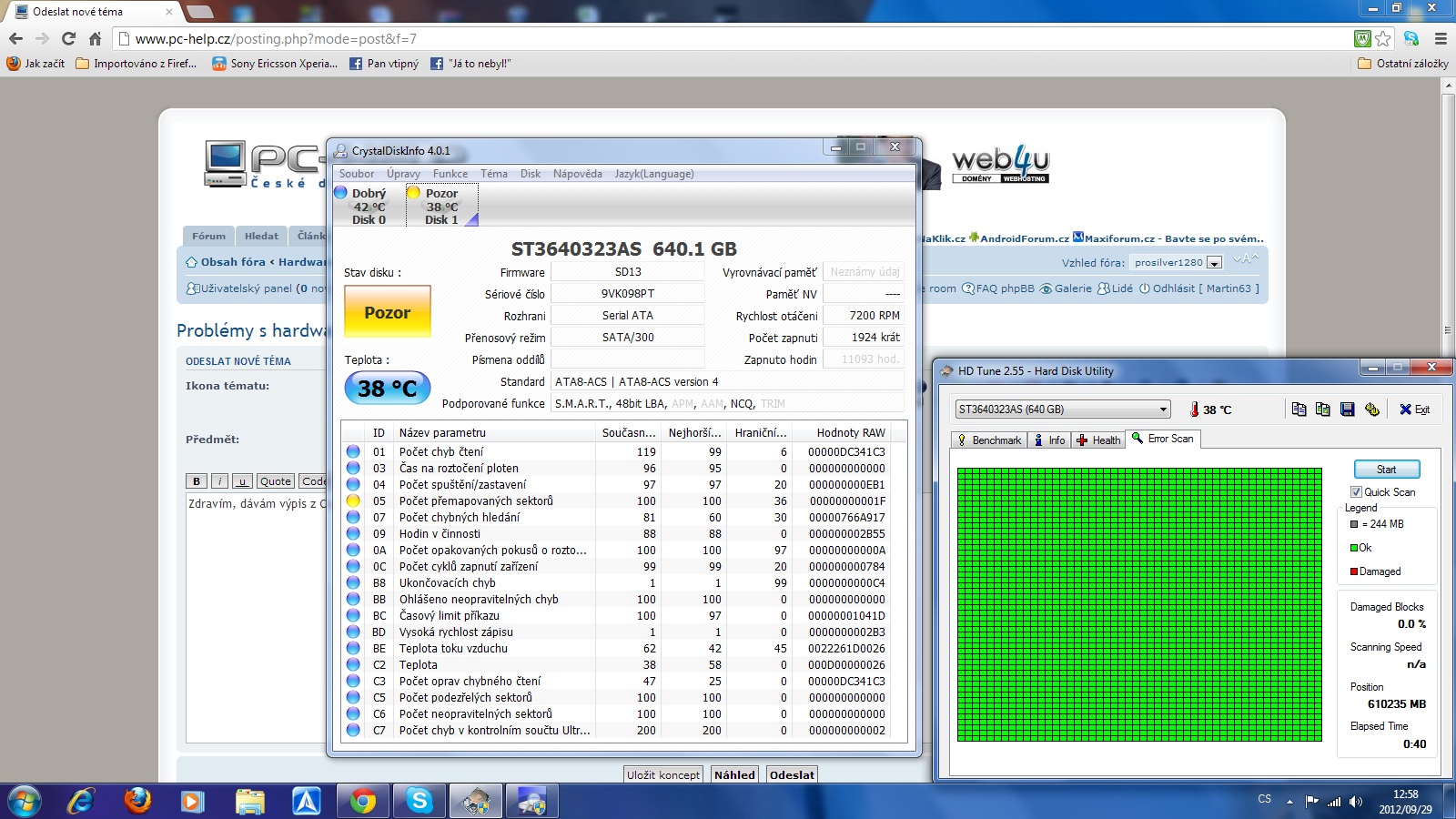Open Téma menu in CrystalDiskInfo
Image resolution: width=1456 pixels, height=819 pixels.
[494, 174]
